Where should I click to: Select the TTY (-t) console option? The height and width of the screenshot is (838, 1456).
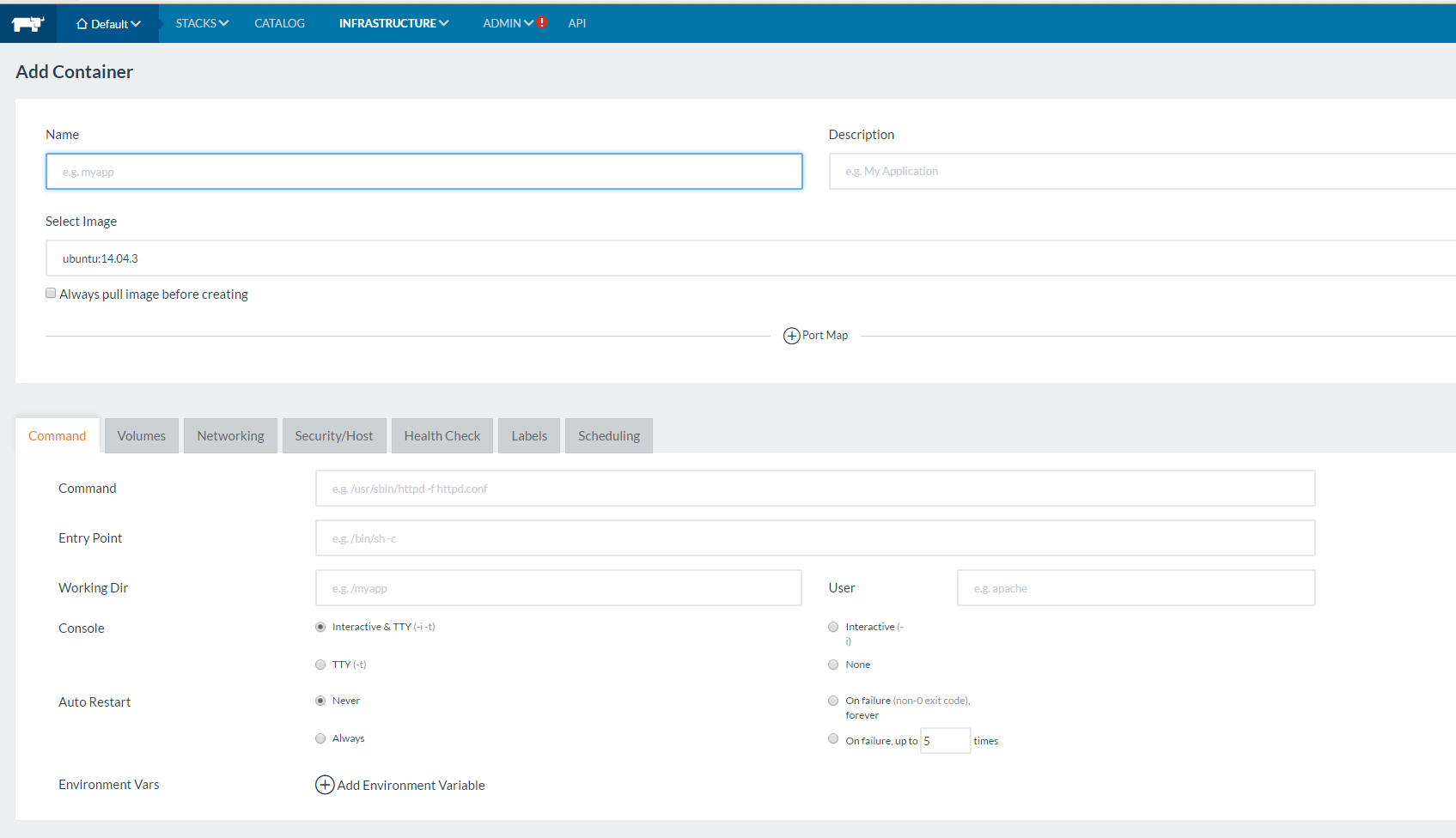point(320,665)
